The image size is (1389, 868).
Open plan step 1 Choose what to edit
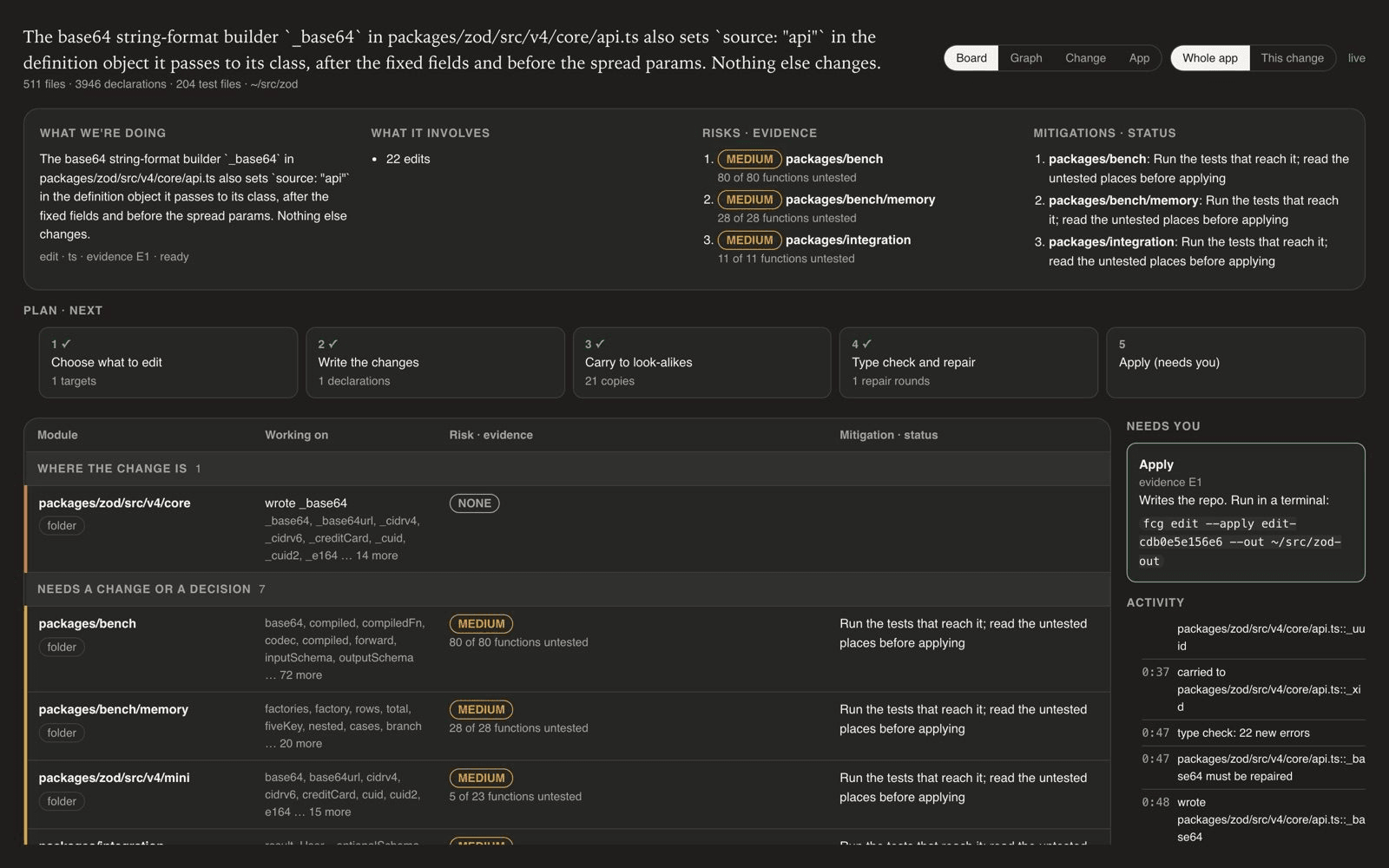168,363
